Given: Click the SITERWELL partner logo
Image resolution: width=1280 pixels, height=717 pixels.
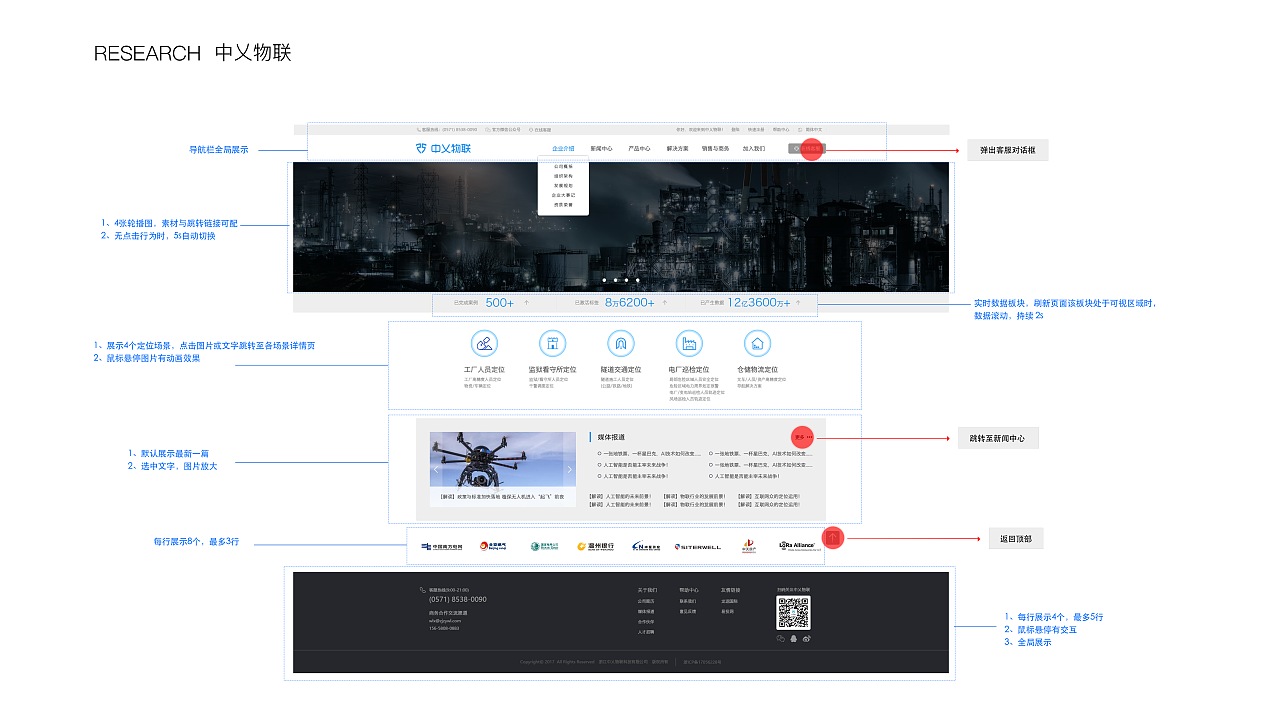Looking at the screenshot, I should pyautogui.click(x=697, y=546).
